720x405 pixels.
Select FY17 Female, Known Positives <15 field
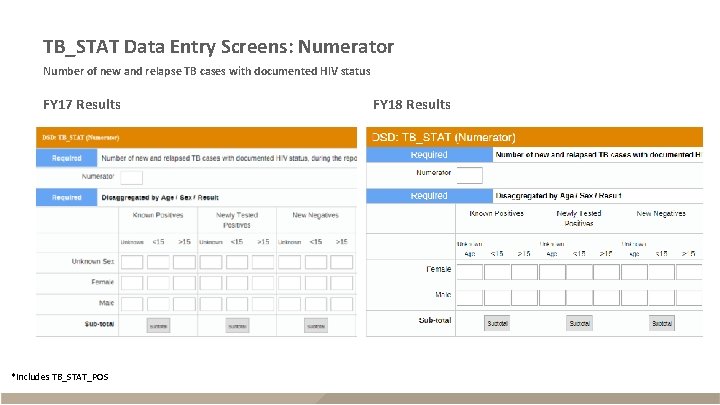tap(158, 283)
